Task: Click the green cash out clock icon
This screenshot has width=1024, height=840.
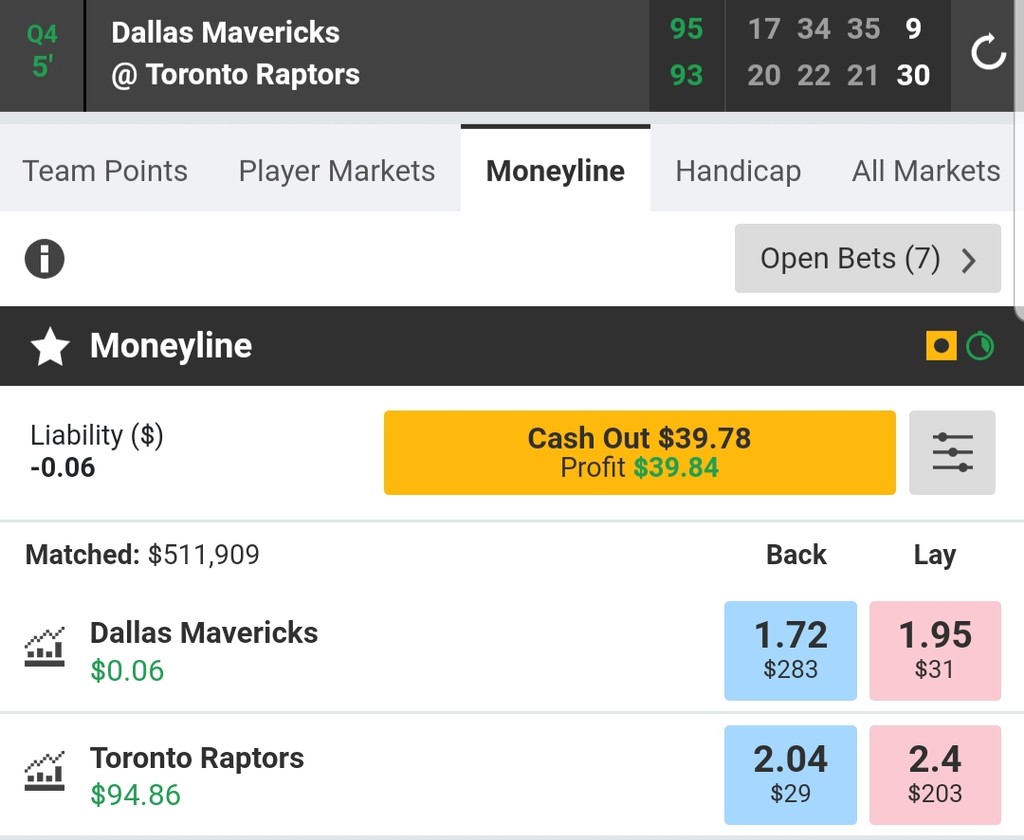Action: [980, 346]
